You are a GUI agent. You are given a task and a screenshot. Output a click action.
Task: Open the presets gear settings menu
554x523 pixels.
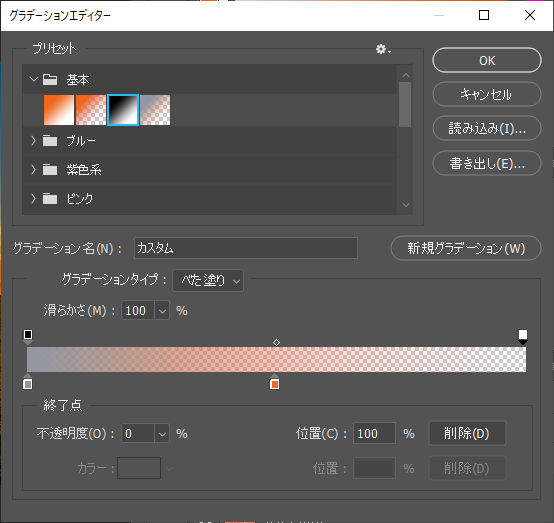[x=383, y=49]
